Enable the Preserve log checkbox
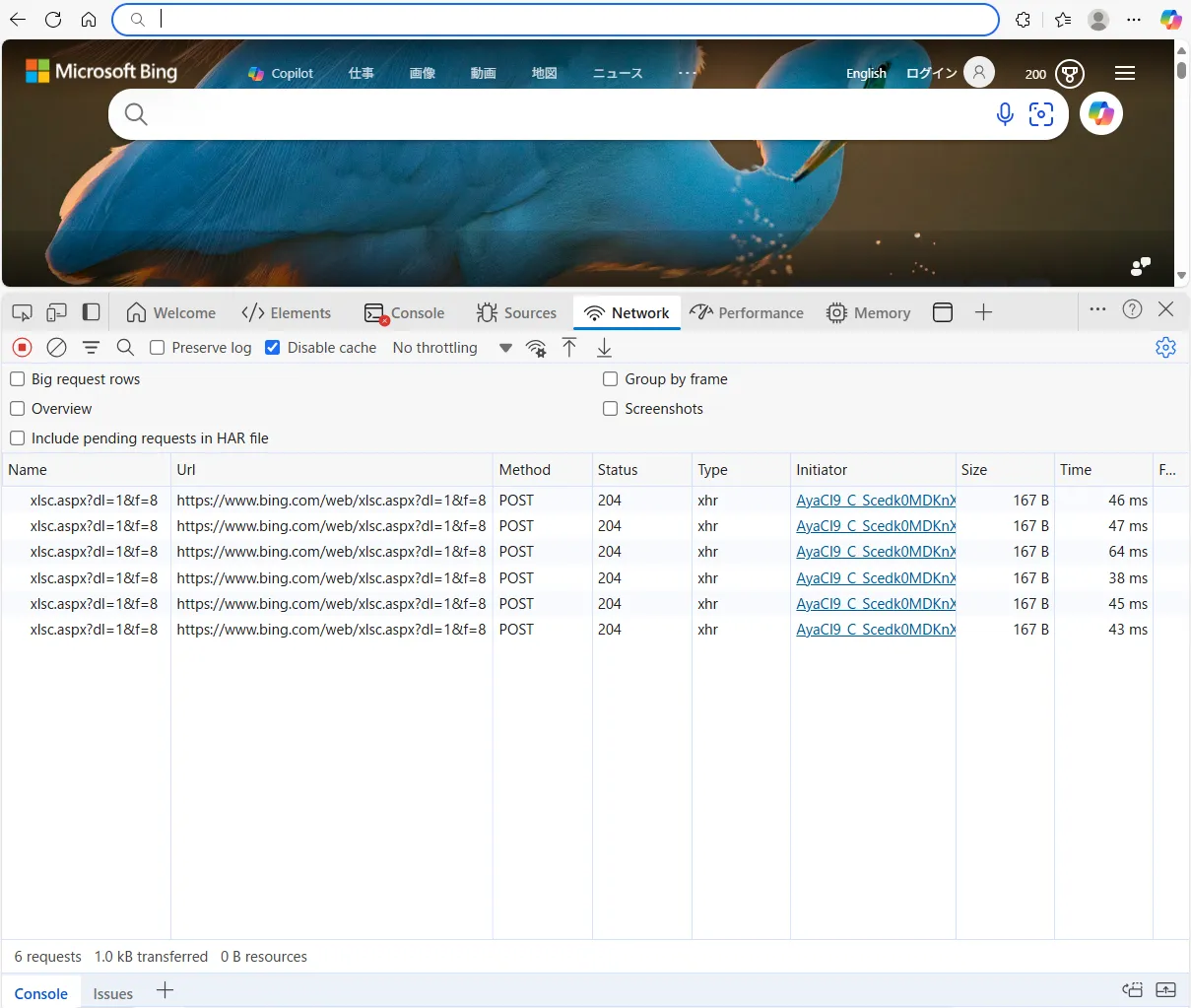 158,348
